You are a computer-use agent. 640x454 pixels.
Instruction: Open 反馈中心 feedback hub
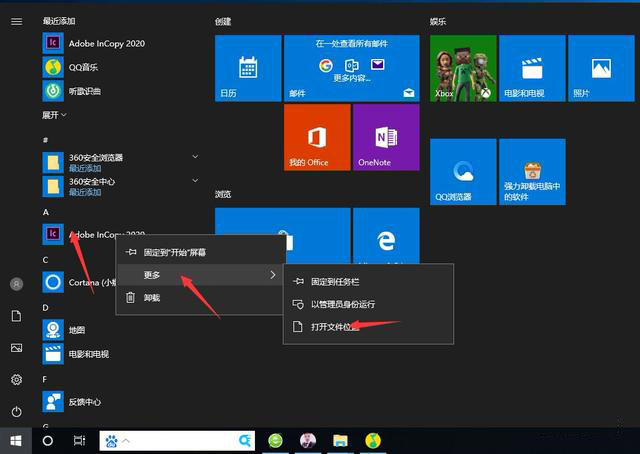click(72, 402)
